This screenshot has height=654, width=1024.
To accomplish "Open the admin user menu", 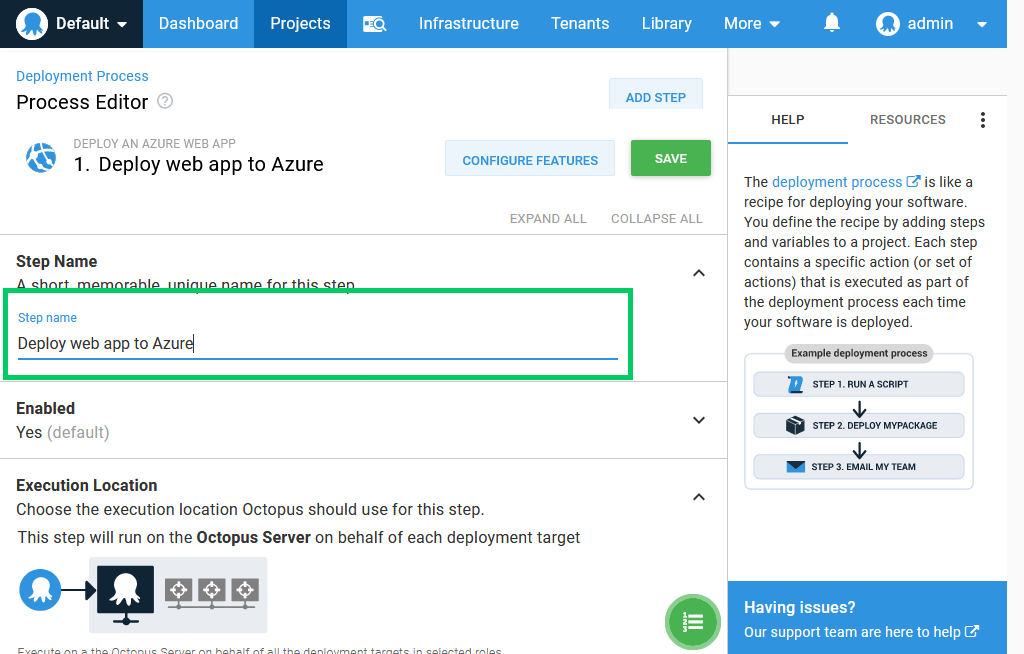I will [x=931, y=24].
